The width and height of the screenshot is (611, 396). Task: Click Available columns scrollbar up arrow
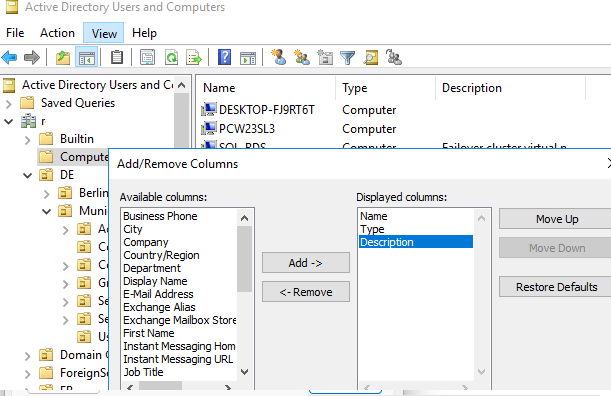click(244, 218)
